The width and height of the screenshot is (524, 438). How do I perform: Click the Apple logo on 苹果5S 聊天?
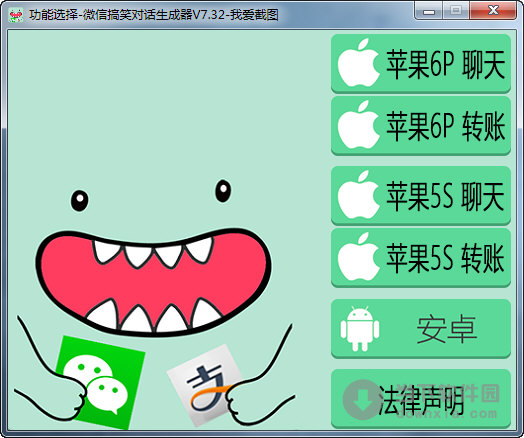[x=358, y=195]
